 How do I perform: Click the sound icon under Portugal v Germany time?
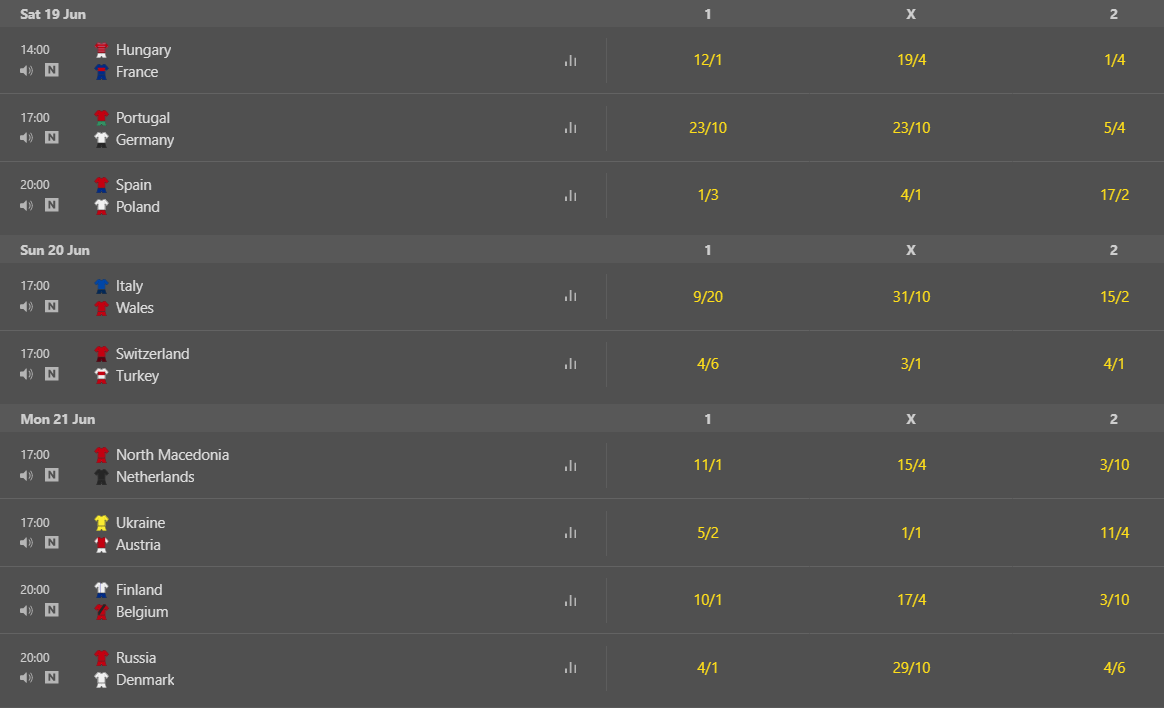tap(27, 138)
